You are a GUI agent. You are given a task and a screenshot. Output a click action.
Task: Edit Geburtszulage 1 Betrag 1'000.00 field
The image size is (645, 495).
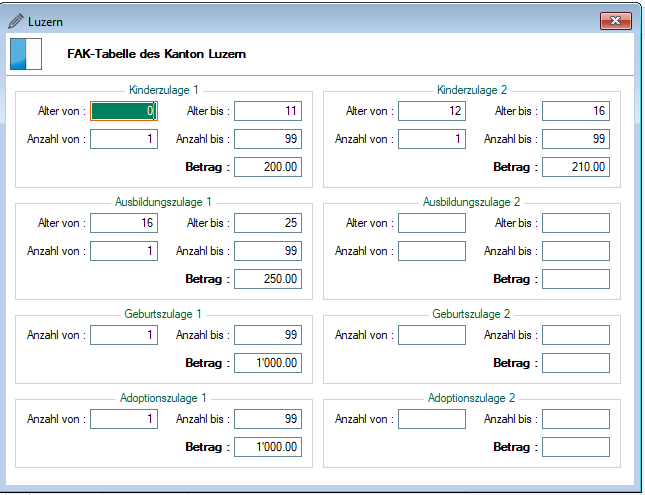click(268, 363)
